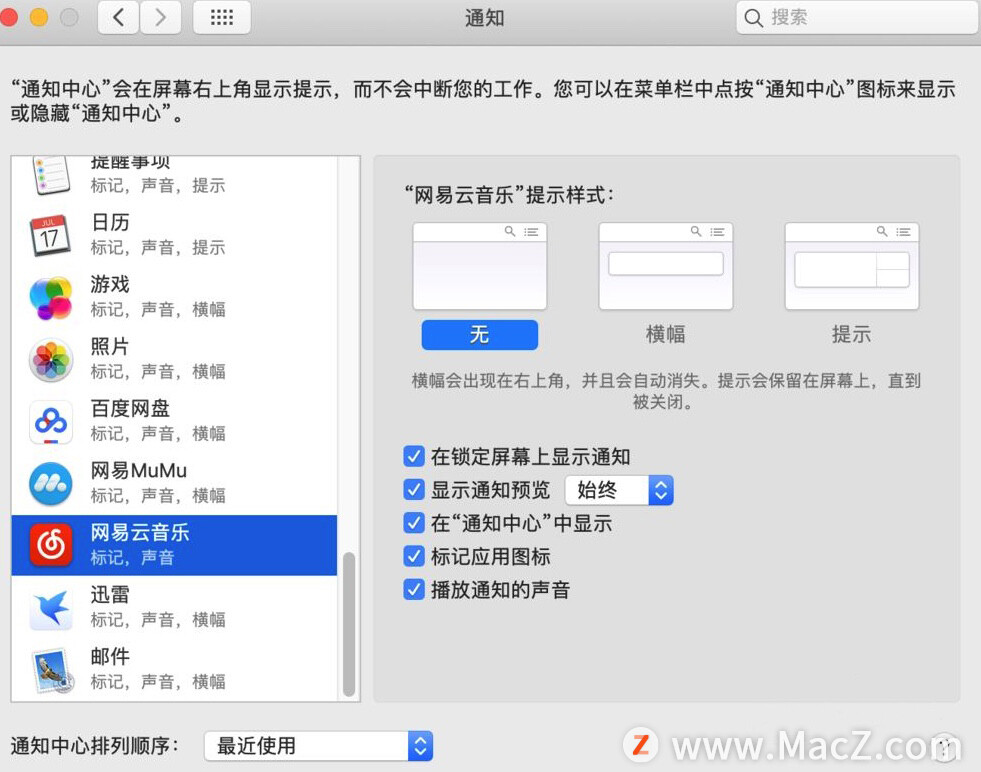The width and height of the screenshot is (981, 772).
Task: Click the 横幅 style label
Action: [665, 335]
